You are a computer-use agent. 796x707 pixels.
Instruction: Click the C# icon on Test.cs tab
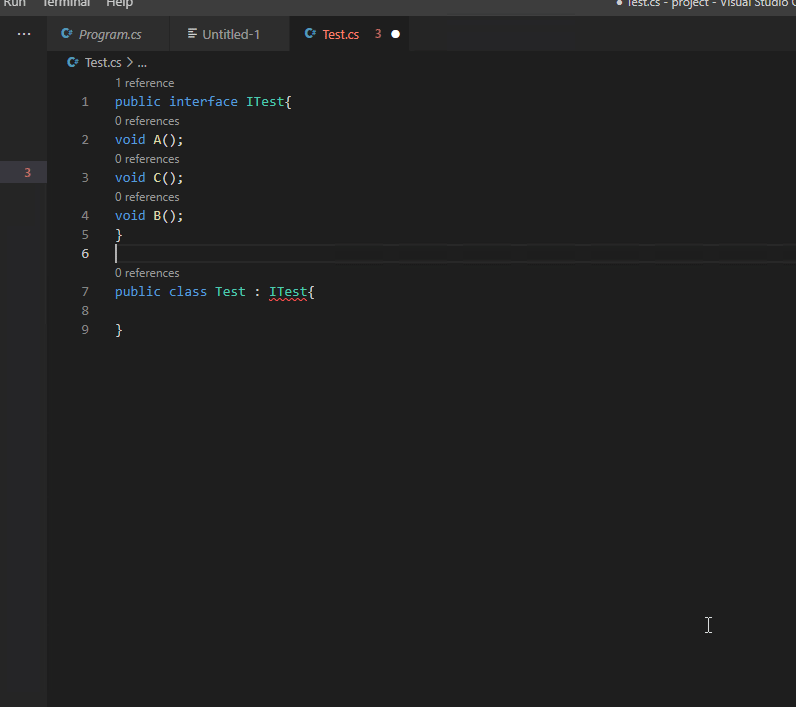point(310,33)
